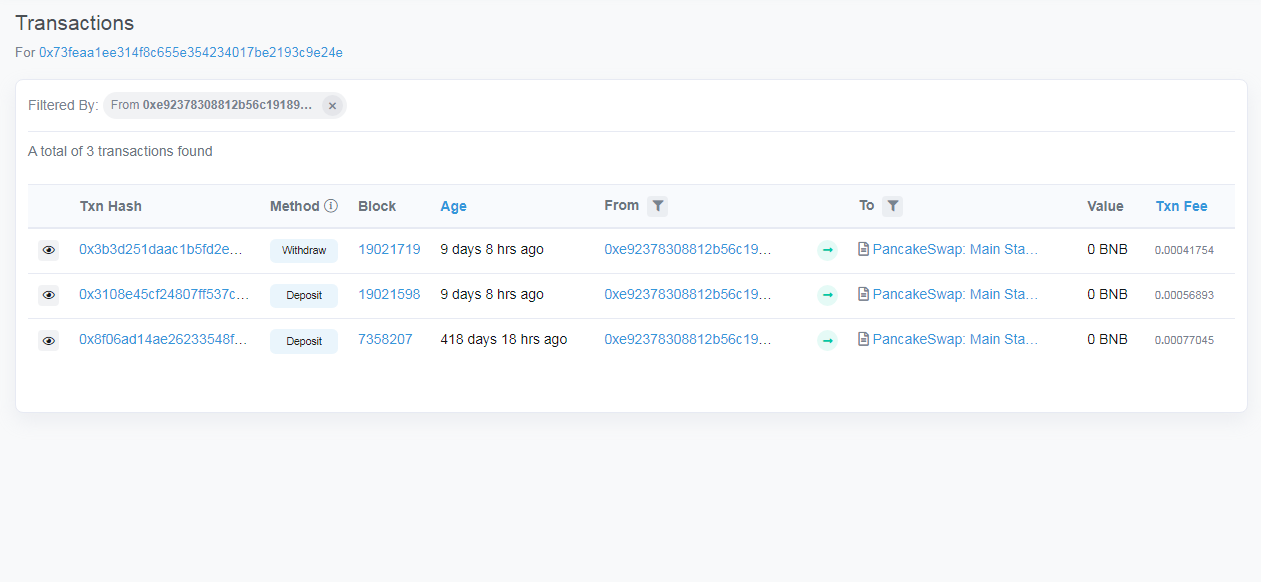Open transaction hash 0x8f06ad14ae26233548f
Screen dimensions: 1261x582
click(x=163, y=339)
